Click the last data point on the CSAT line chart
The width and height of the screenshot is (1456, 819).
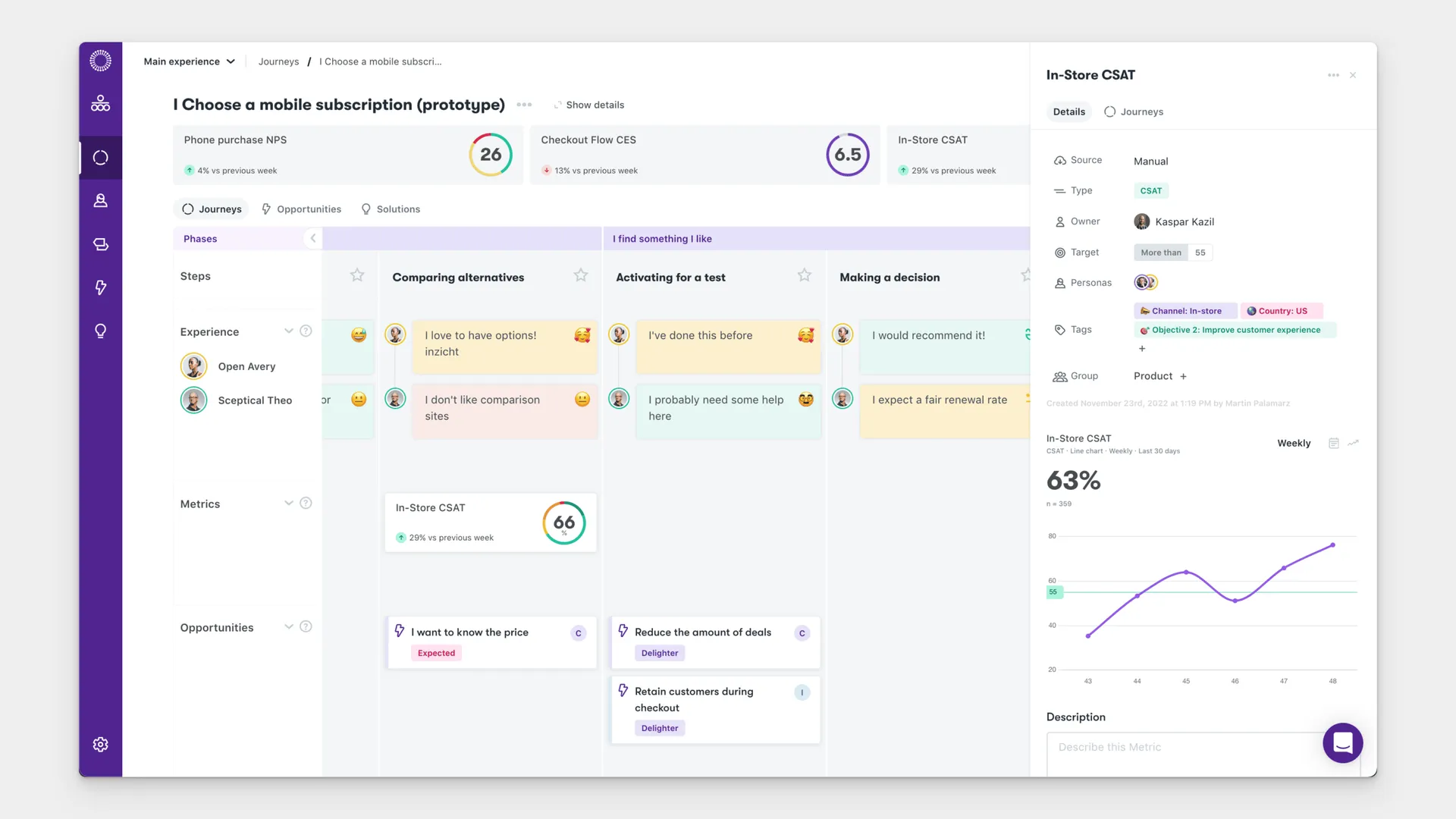coord(1332,545)
